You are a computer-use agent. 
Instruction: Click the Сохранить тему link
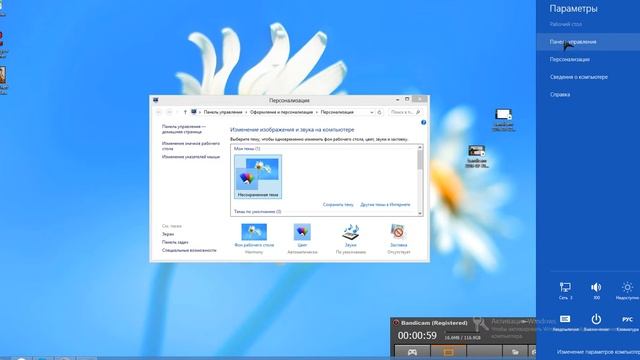pyautogui.click(x=338, y=204)
